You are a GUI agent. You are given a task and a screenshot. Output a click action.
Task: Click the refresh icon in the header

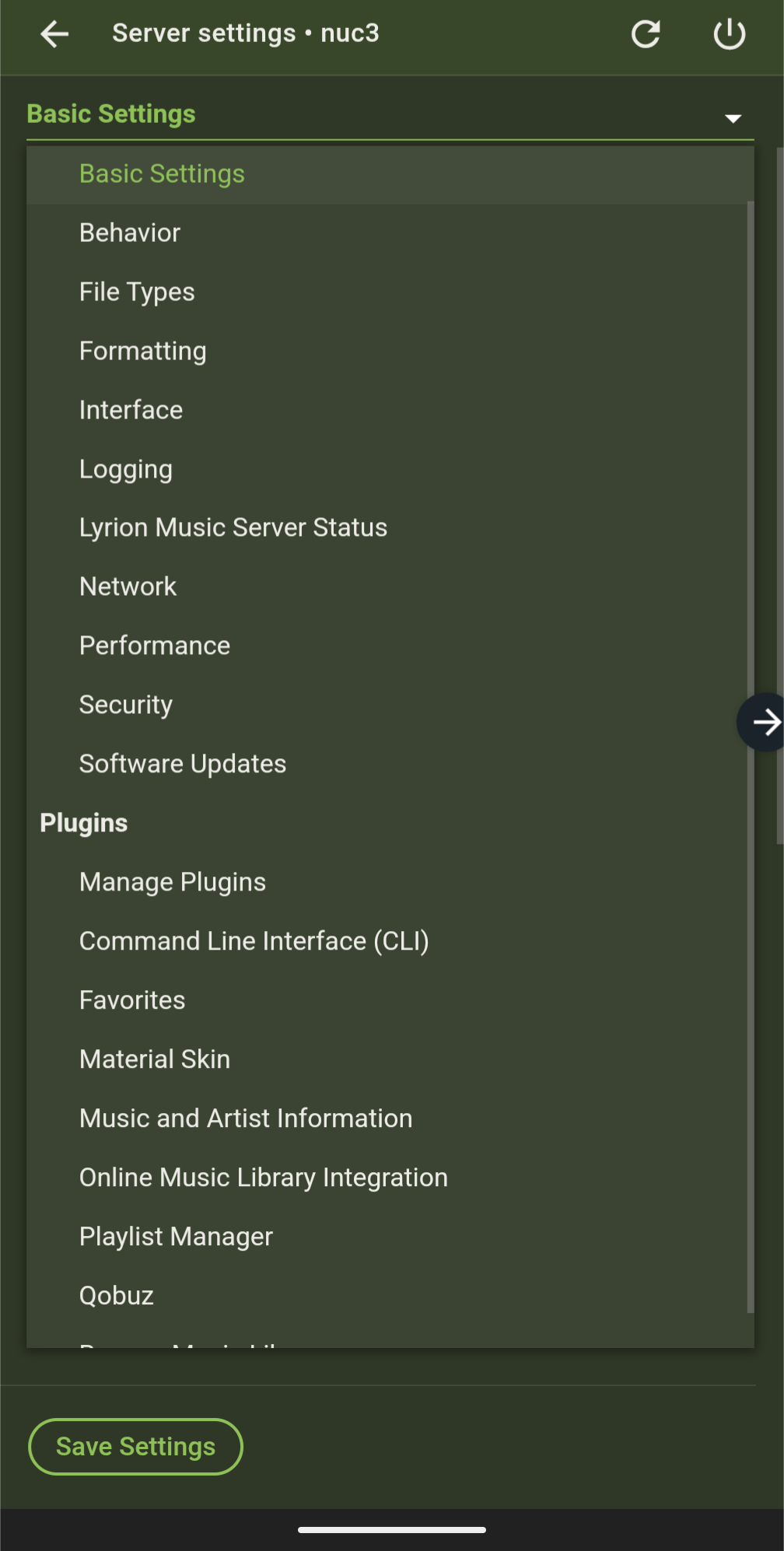coord(646,33)
